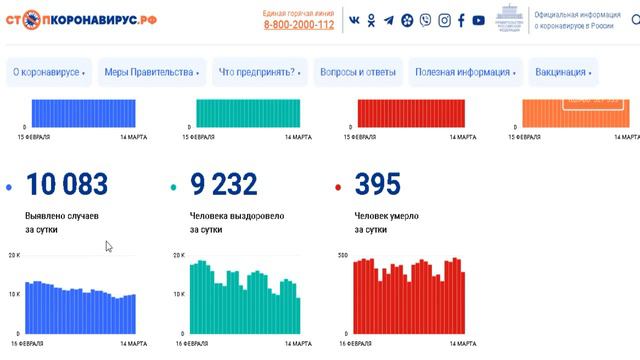Image resolution: width=640 pixels, height=360 pixels.
Task: Open the Odnoklassniki social icon
Action: tap(371, 20)
